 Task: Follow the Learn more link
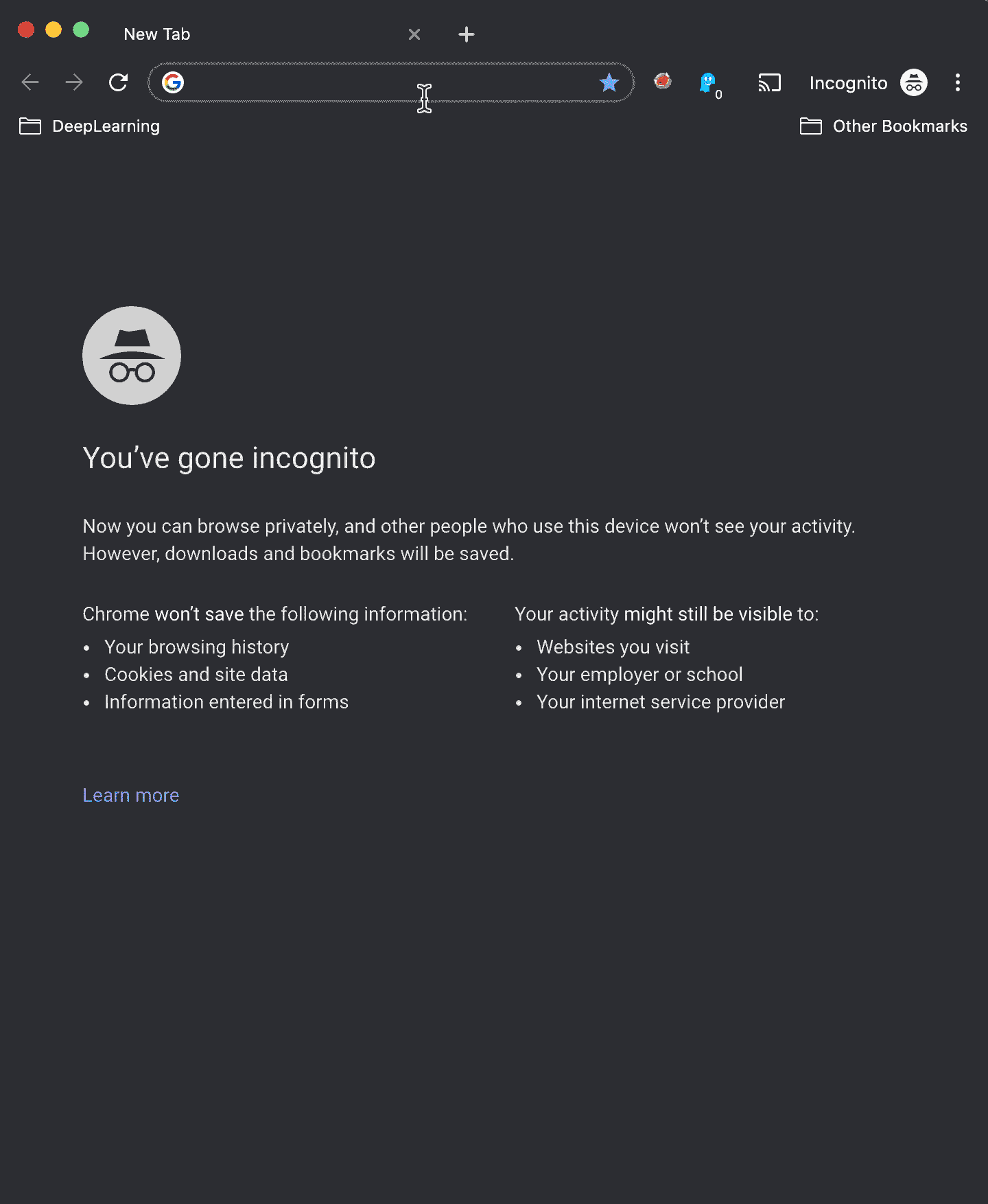130,796
